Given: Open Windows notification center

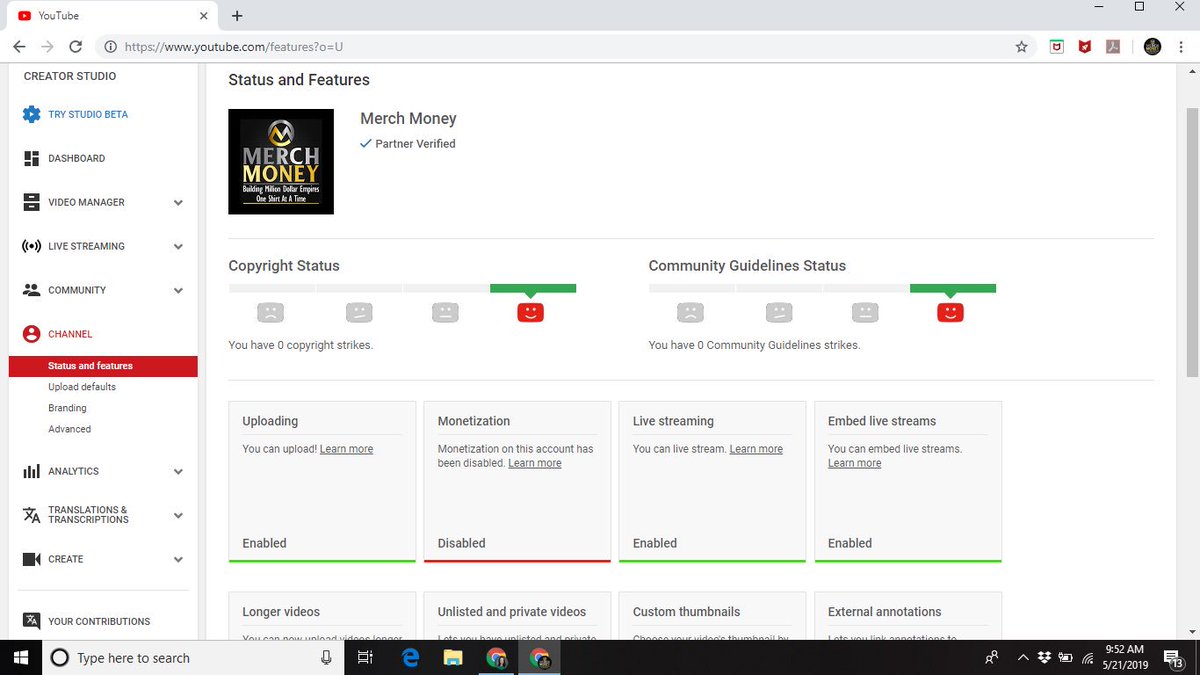Looking at the screenshot, I should 1172,657.
